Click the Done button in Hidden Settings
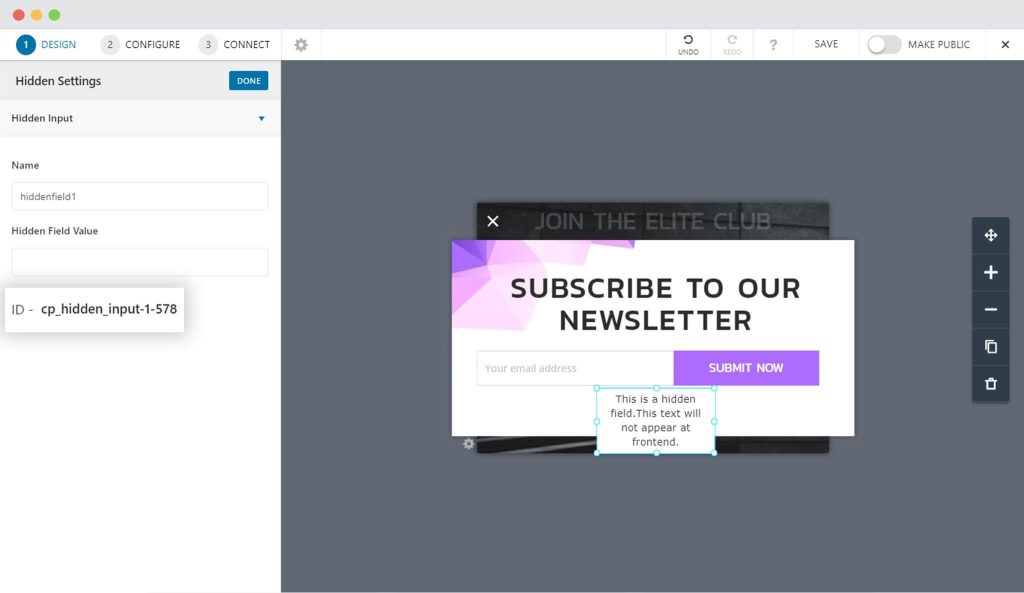This screenshot has width=1024, height=593. 248,81
